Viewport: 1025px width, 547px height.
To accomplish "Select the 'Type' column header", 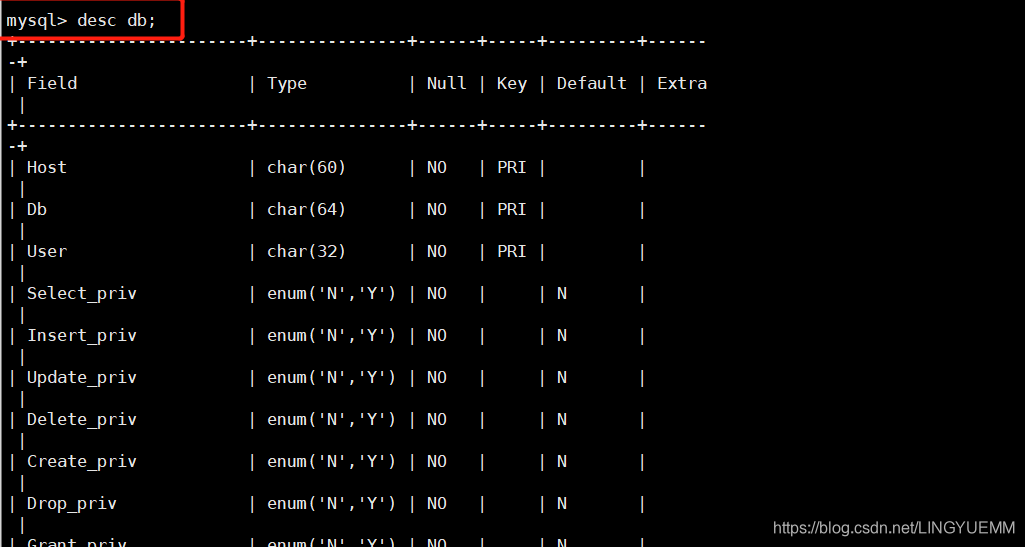I will 287,84.
